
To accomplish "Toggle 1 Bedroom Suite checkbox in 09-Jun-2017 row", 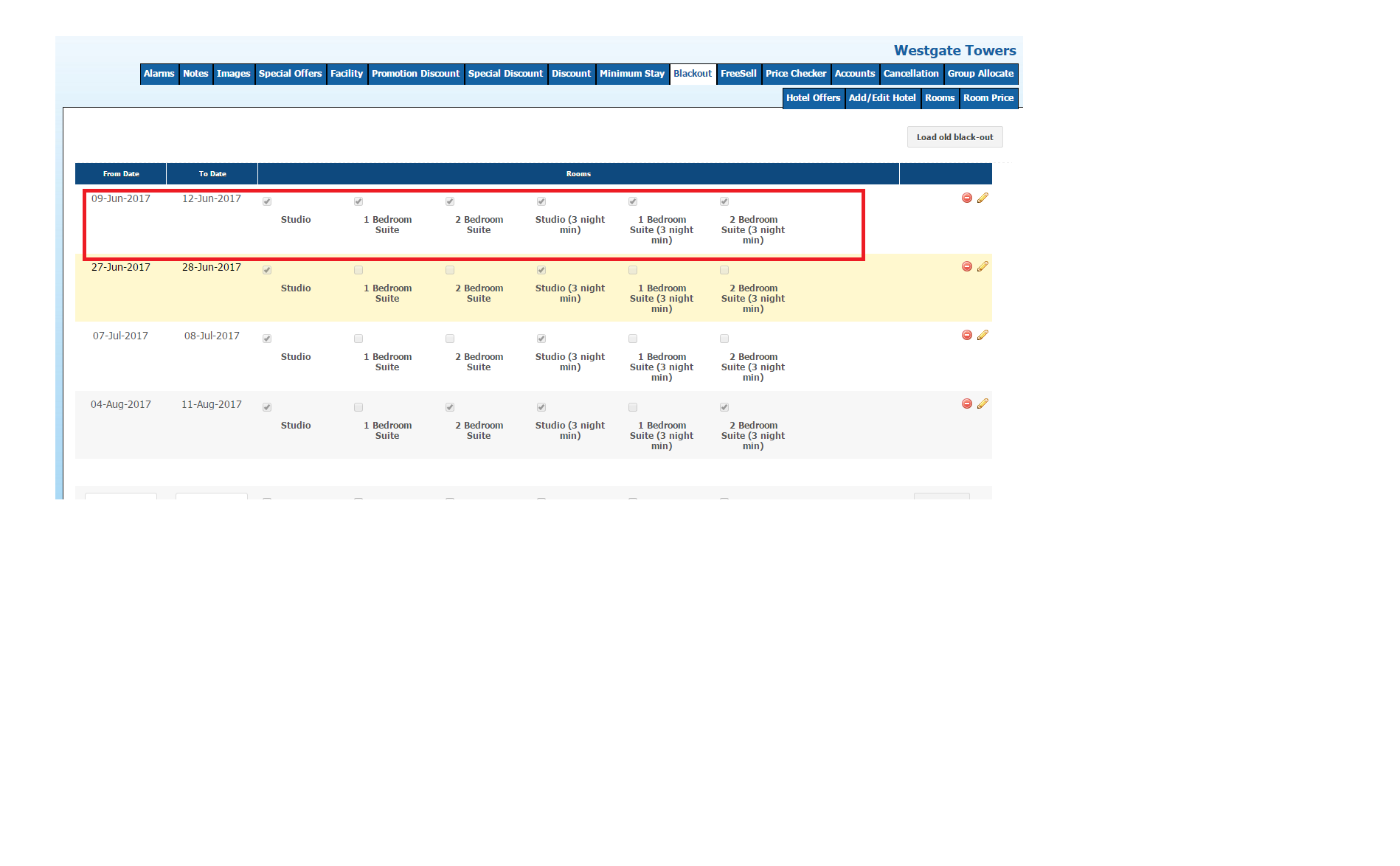I will click(358, 201).
